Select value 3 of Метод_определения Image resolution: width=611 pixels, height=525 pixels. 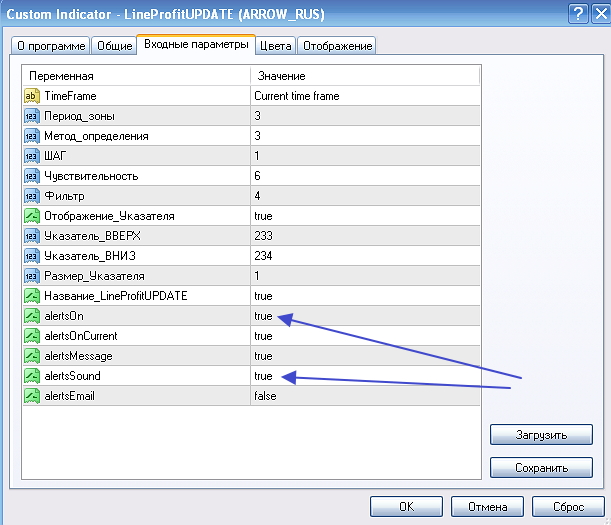257,136
